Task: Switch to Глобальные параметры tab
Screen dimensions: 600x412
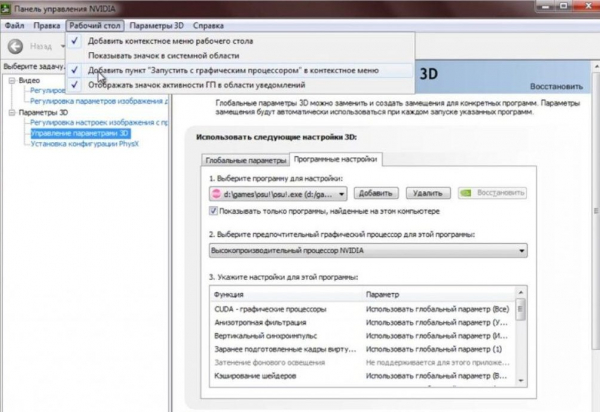Action: [246, 160]
